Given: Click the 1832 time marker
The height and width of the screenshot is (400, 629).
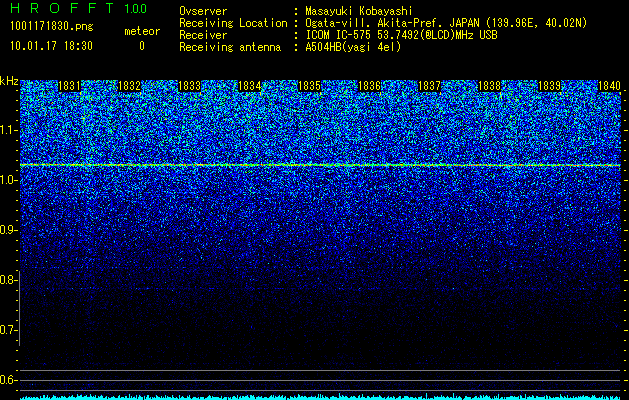Looking at the screenshot, I should (x=130, y=86).
